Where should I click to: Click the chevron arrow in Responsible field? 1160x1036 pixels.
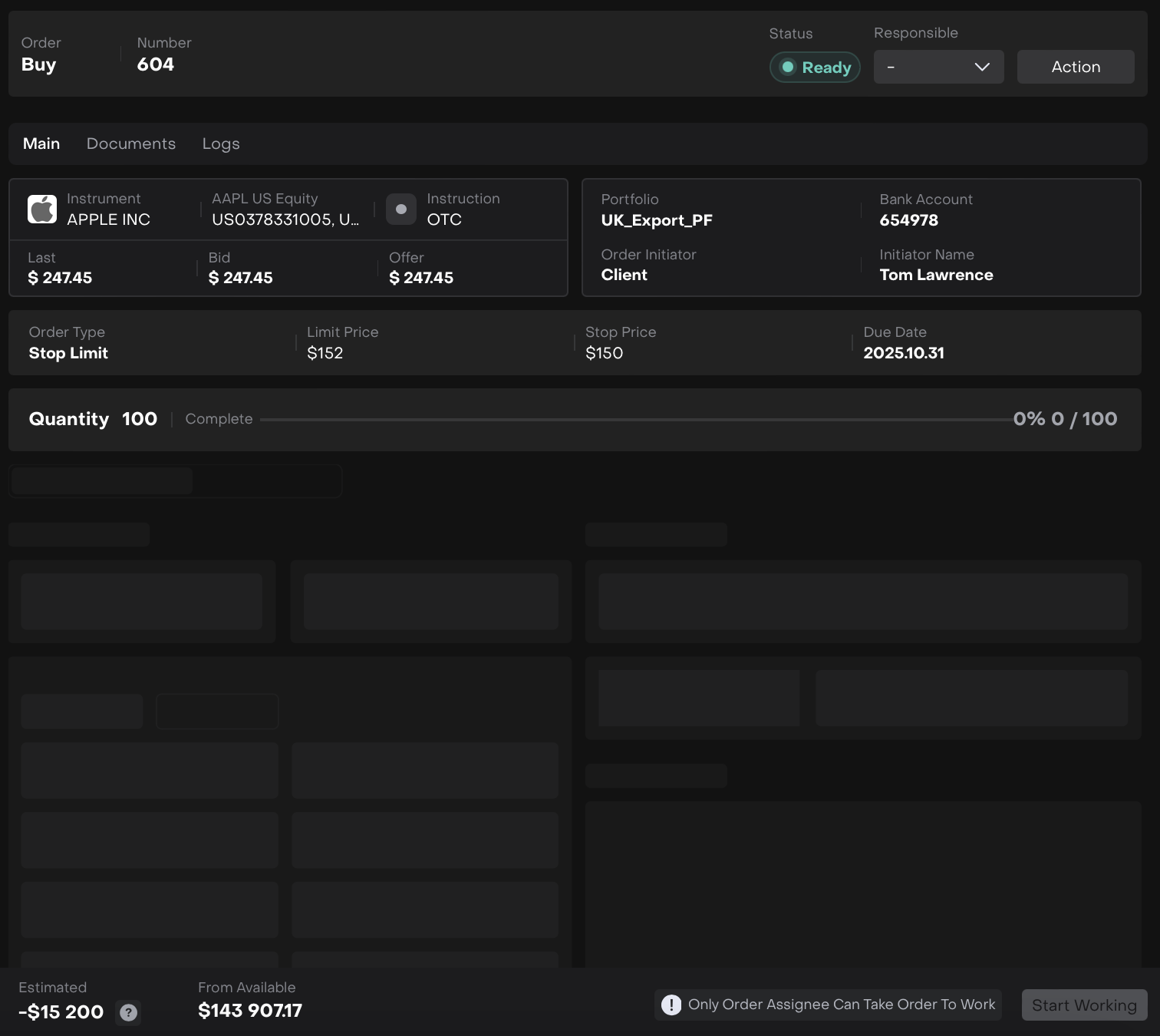tap(981, 68)
